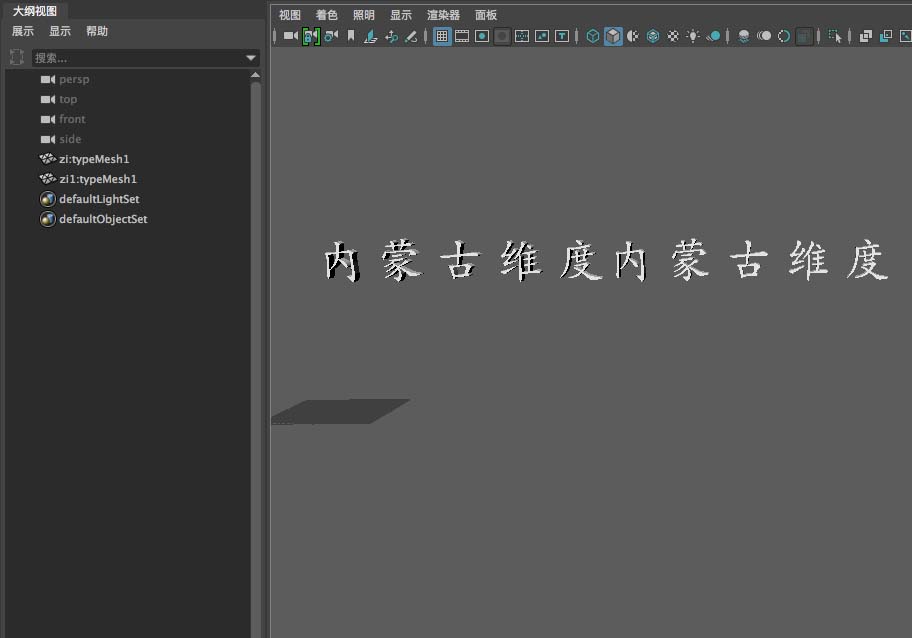Open the viewport 着色 menu
This screenshot has width=912, height=638.
(326, 15)
